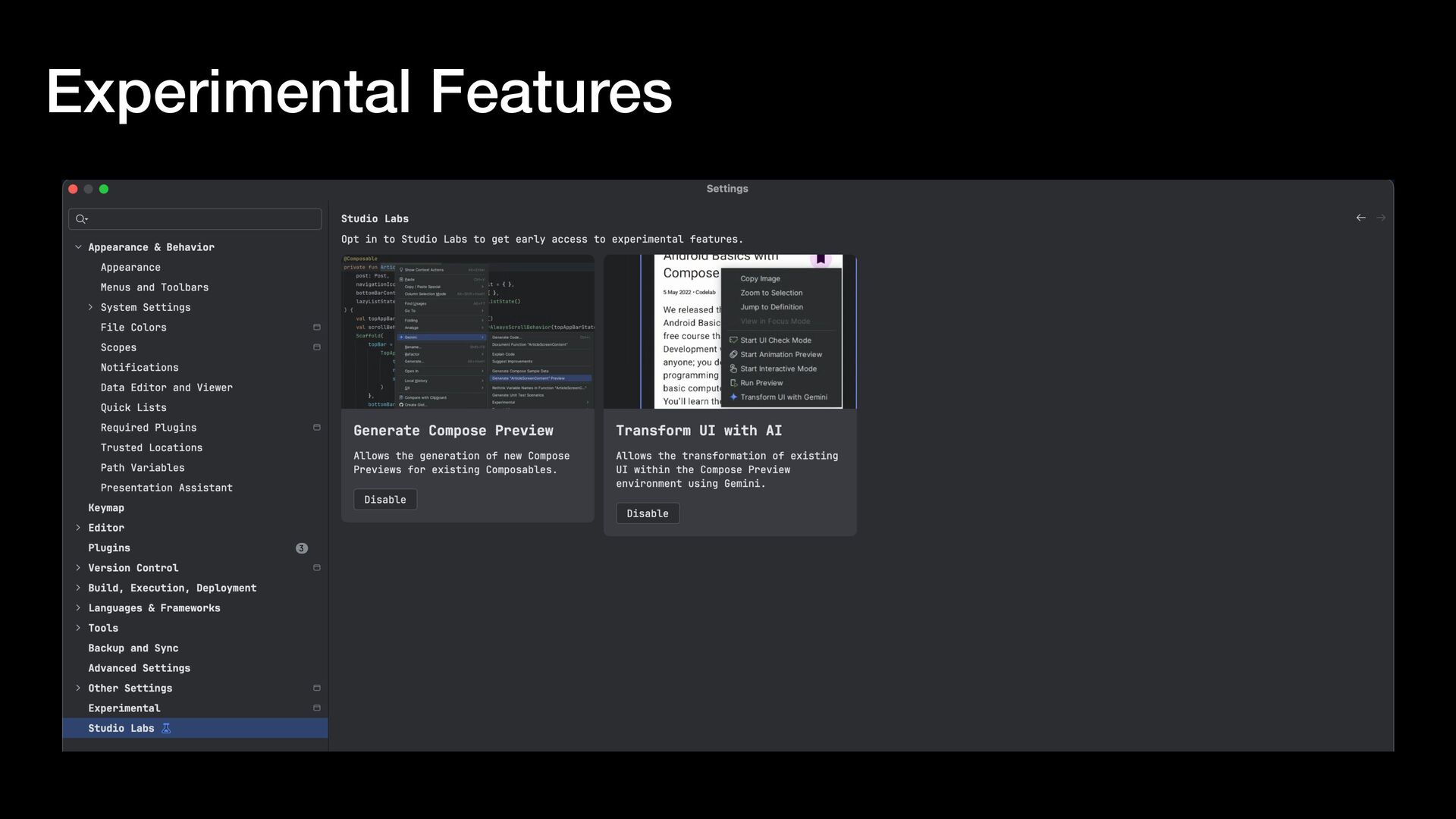Click the project-level icon beside Required Plugins

point(317,428)
